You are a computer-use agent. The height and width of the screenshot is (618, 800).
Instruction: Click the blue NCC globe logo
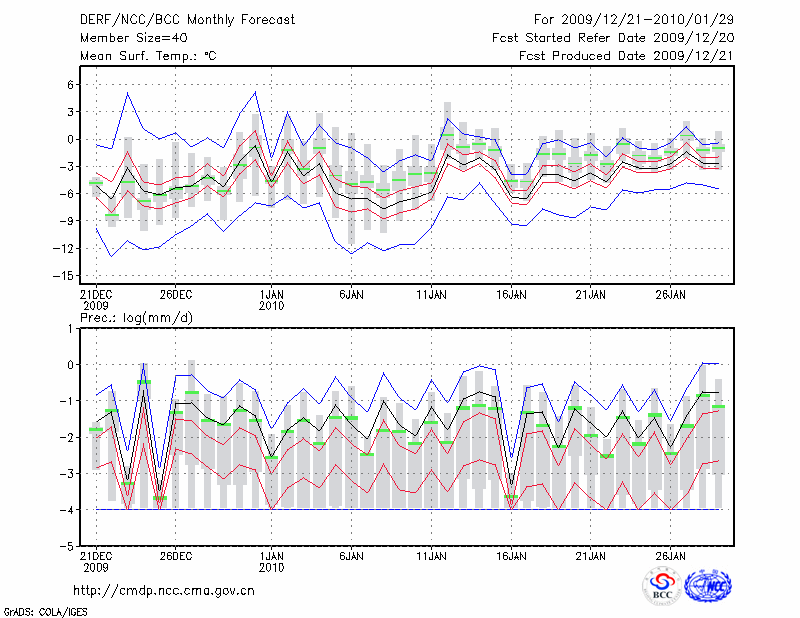pyautogui.click(x=707, y=586)
